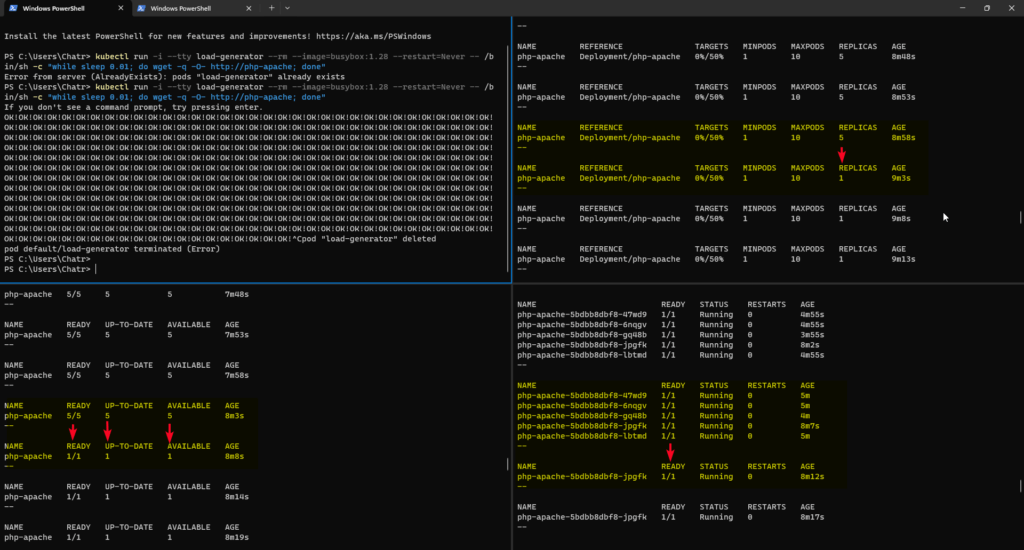Click the AlreadyExists server error line
The height and width of the screenshot is (550, 1024).
click(x=174, y=77)
